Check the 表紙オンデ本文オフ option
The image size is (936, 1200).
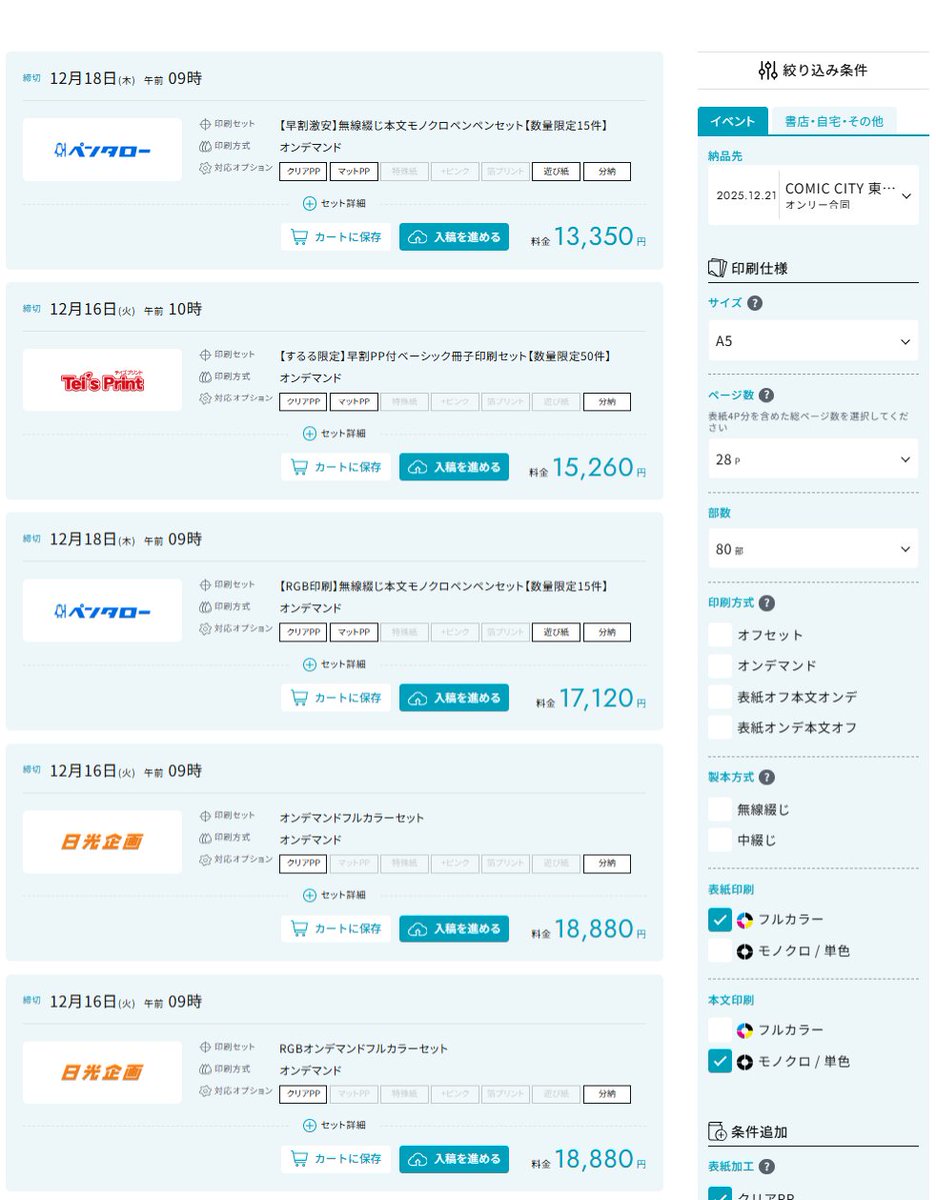[x=720, y=727]
